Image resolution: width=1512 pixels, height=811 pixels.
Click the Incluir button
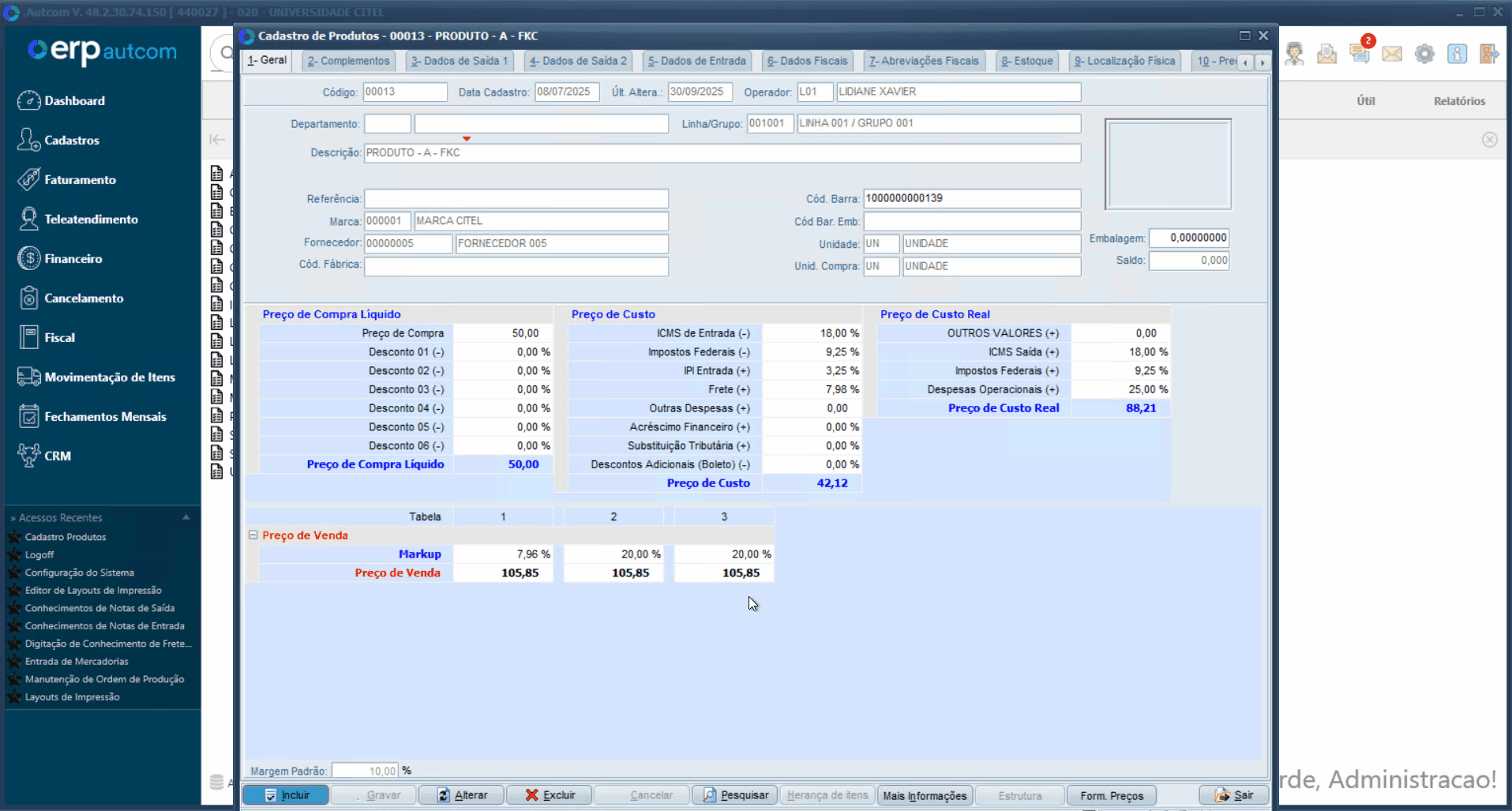click(286, 795)
